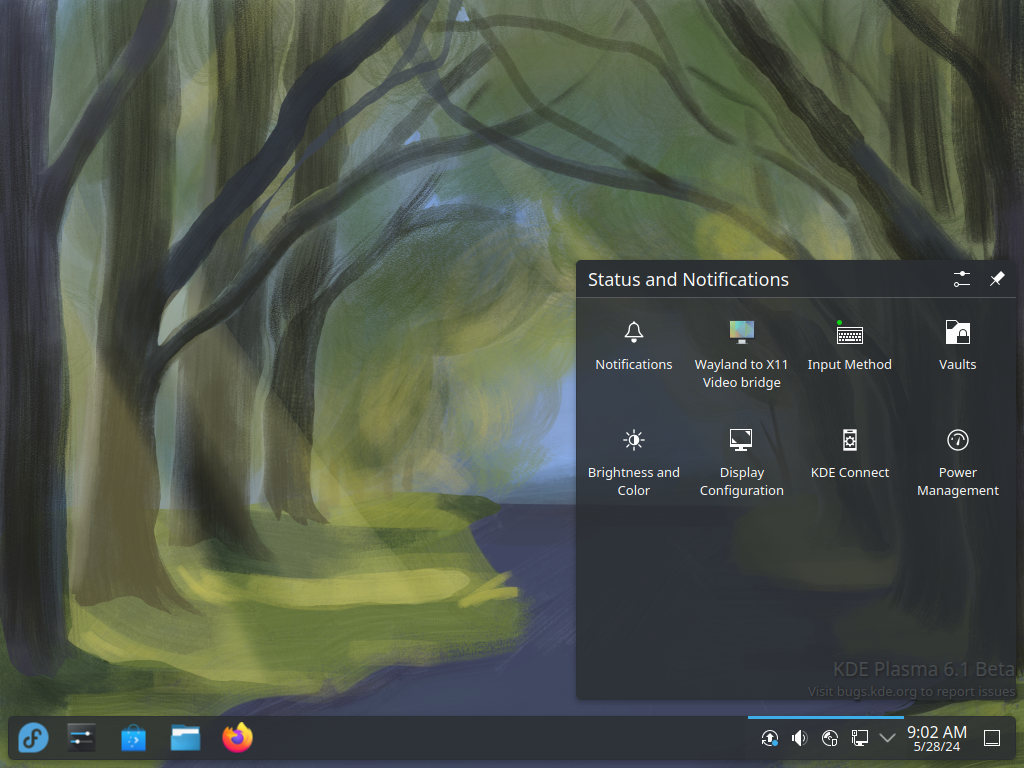The height and width of the screenshot is (768, 1024).
Task: Configure system tray via sliders icon
Action: click(961, 280)
